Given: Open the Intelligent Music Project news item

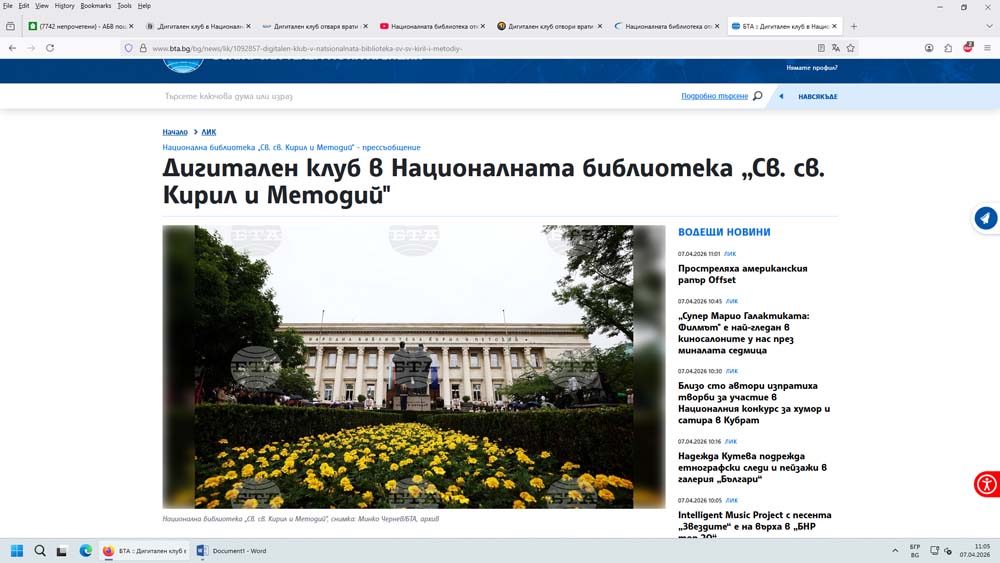Looking at the screenshot, I should (x=754, y=524).
